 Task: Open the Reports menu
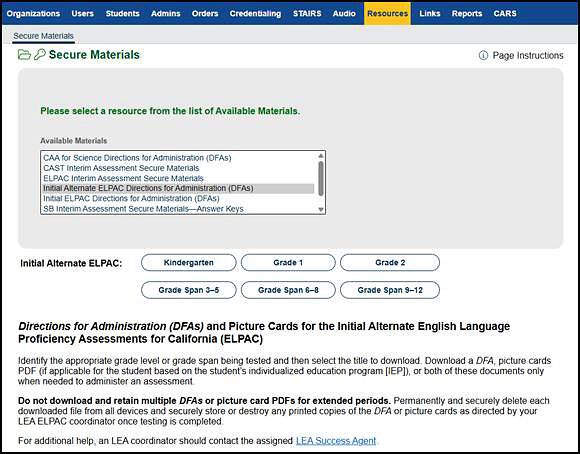467,13
